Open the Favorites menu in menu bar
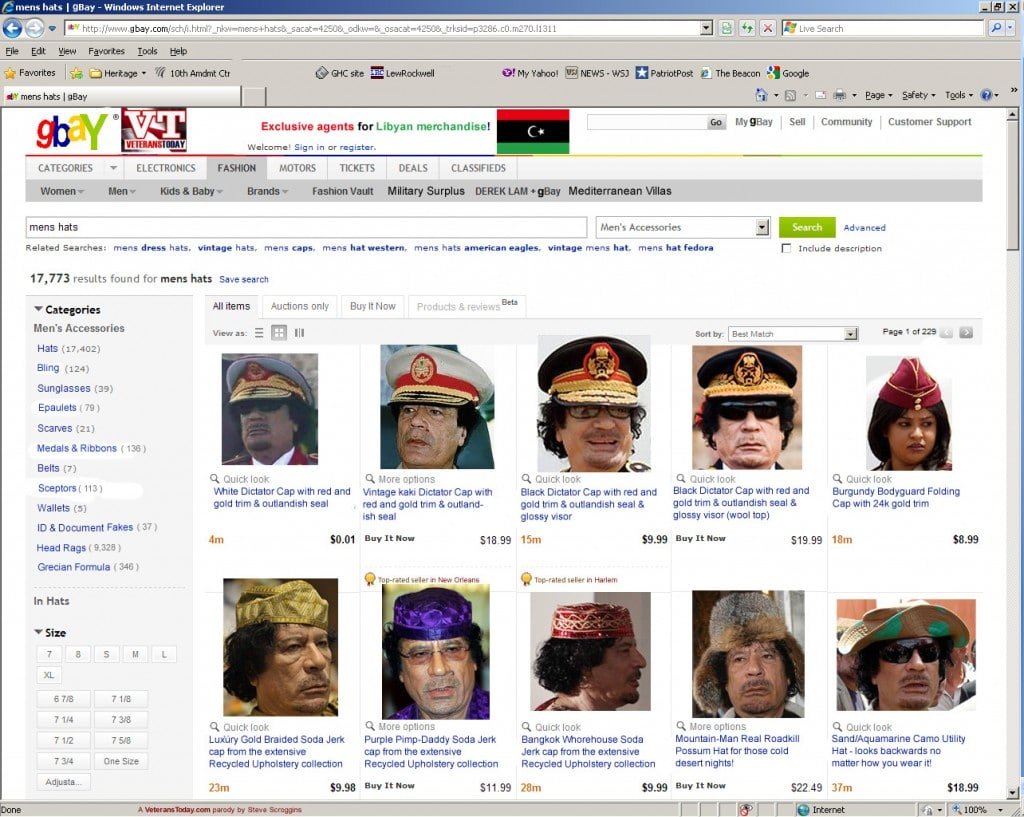1024x817 pixels. click(106, 51)
